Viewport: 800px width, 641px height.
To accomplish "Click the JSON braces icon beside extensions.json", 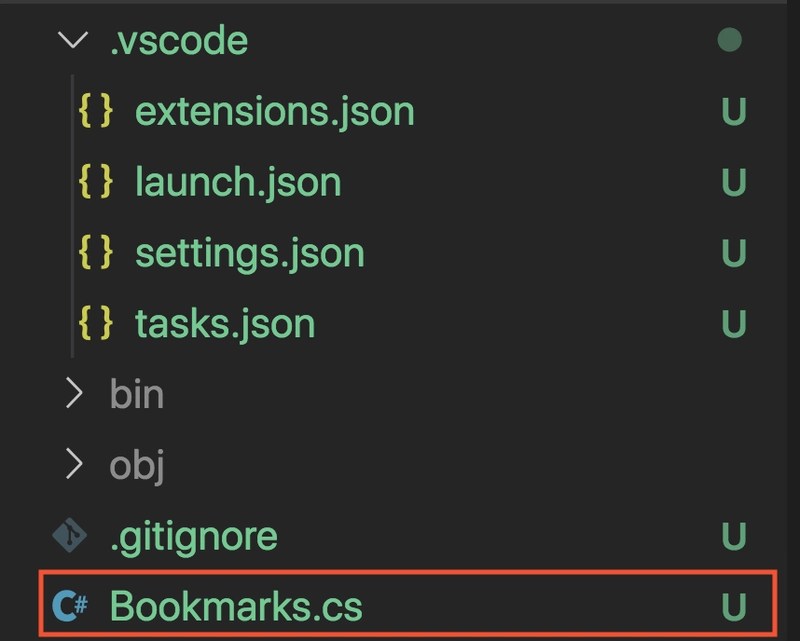I will tap(95, 111).
